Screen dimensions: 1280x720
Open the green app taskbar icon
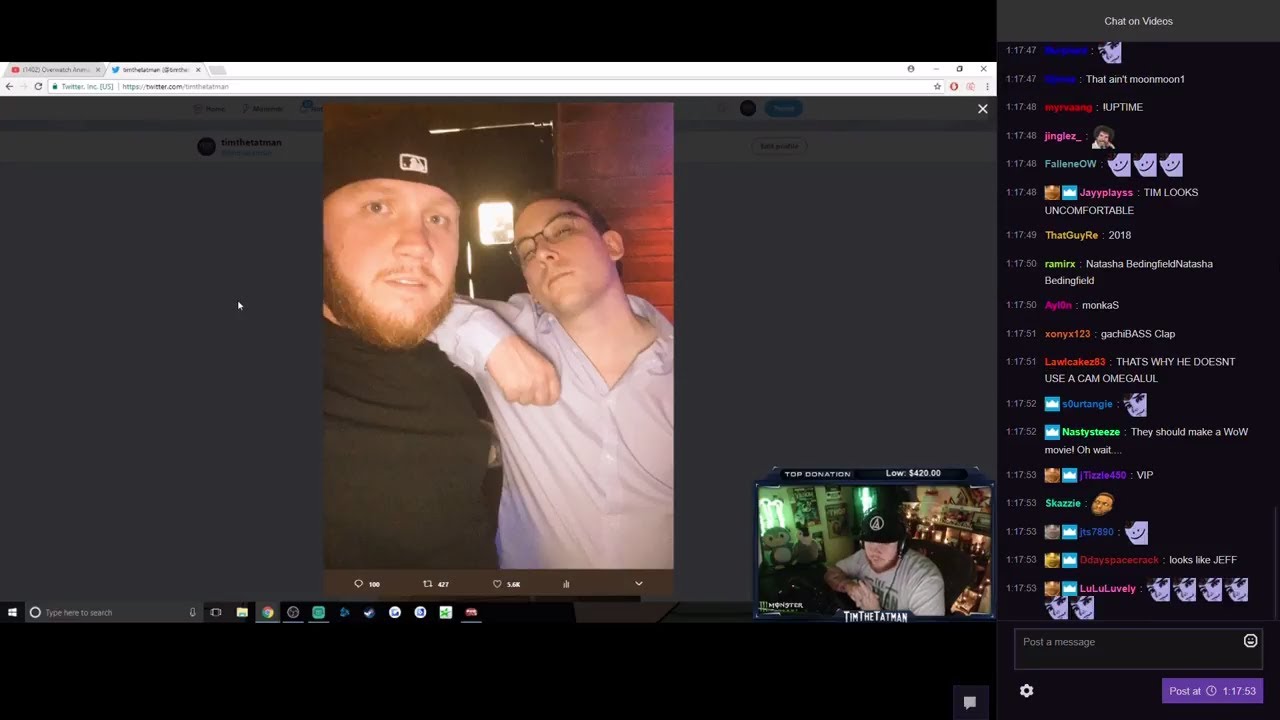(x=318, y=612)
